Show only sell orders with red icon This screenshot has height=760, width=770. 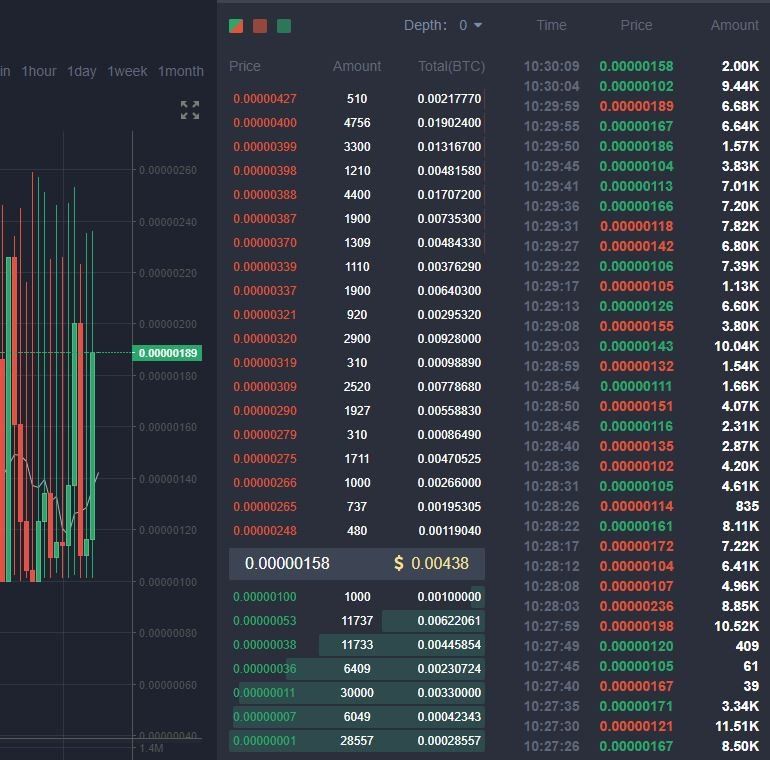(260, 26)
